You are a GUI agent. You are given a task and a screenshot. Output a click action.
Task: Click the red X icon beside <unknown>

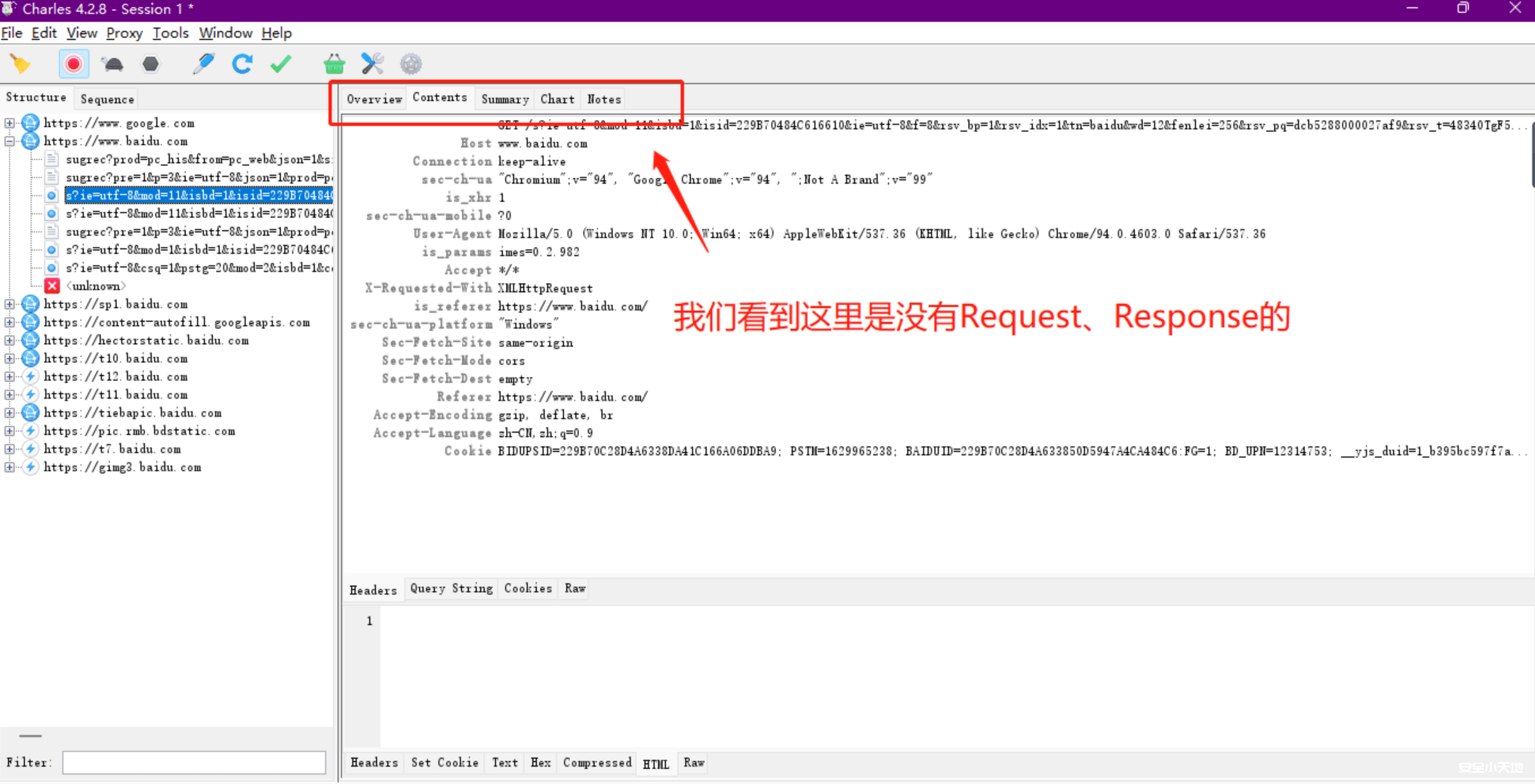[x=52, y=286]
